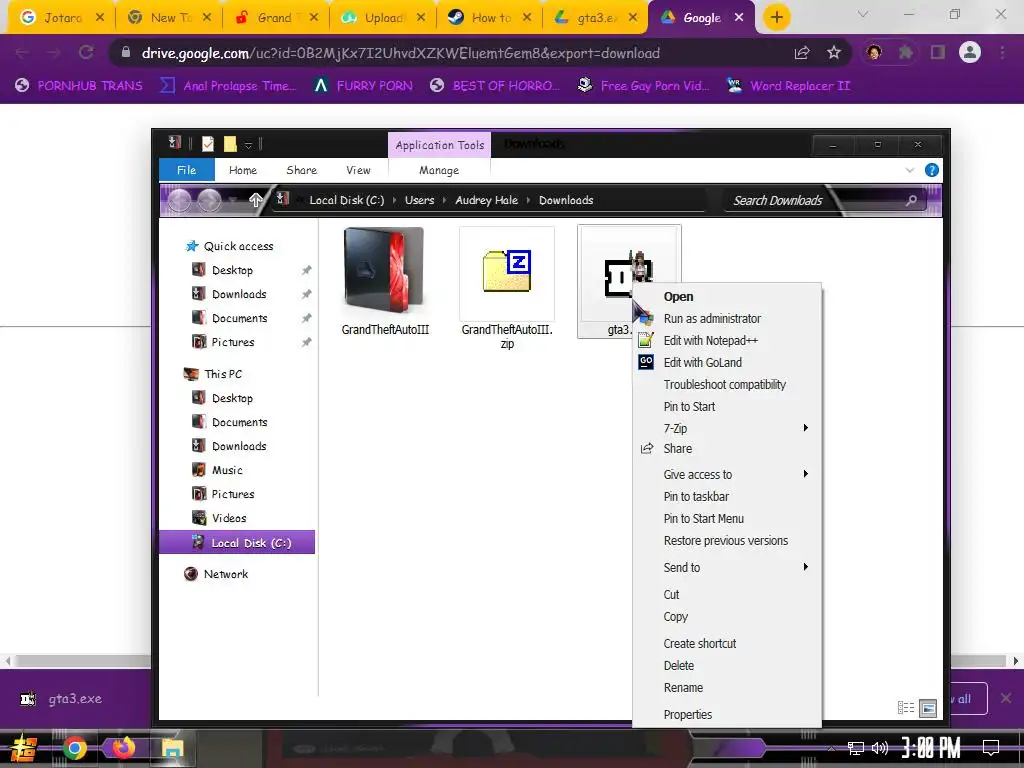Click the Properties quick access toolbar icon
The height and width of the screenshot is (768, 1024).
point(208,144)
